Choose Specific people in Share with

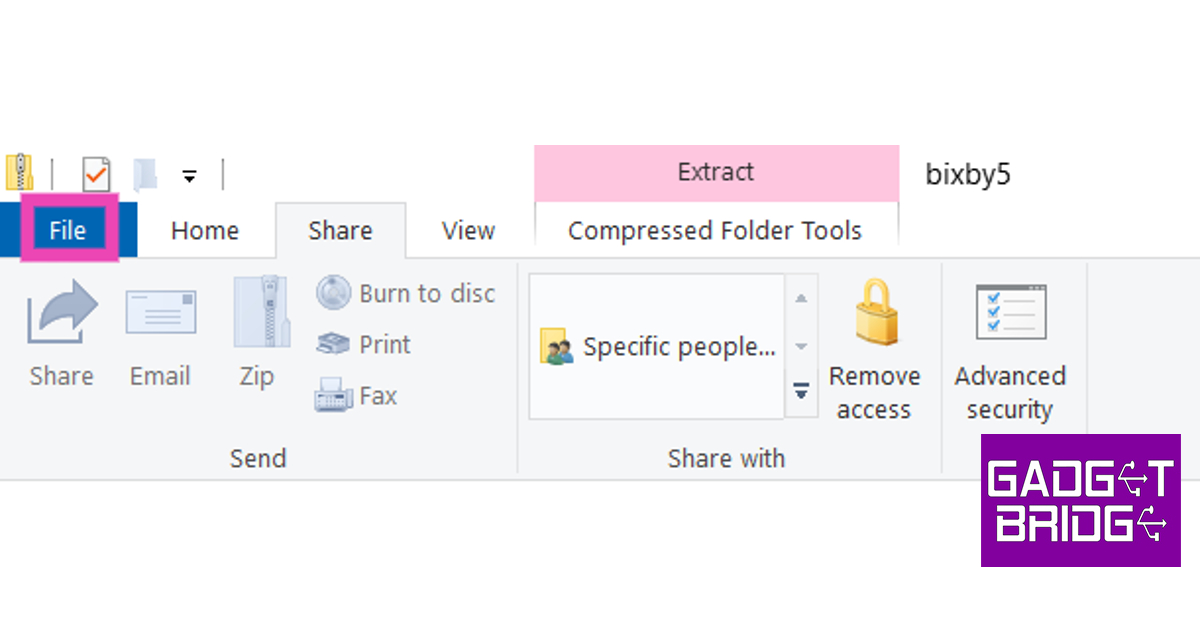[658, 348]
